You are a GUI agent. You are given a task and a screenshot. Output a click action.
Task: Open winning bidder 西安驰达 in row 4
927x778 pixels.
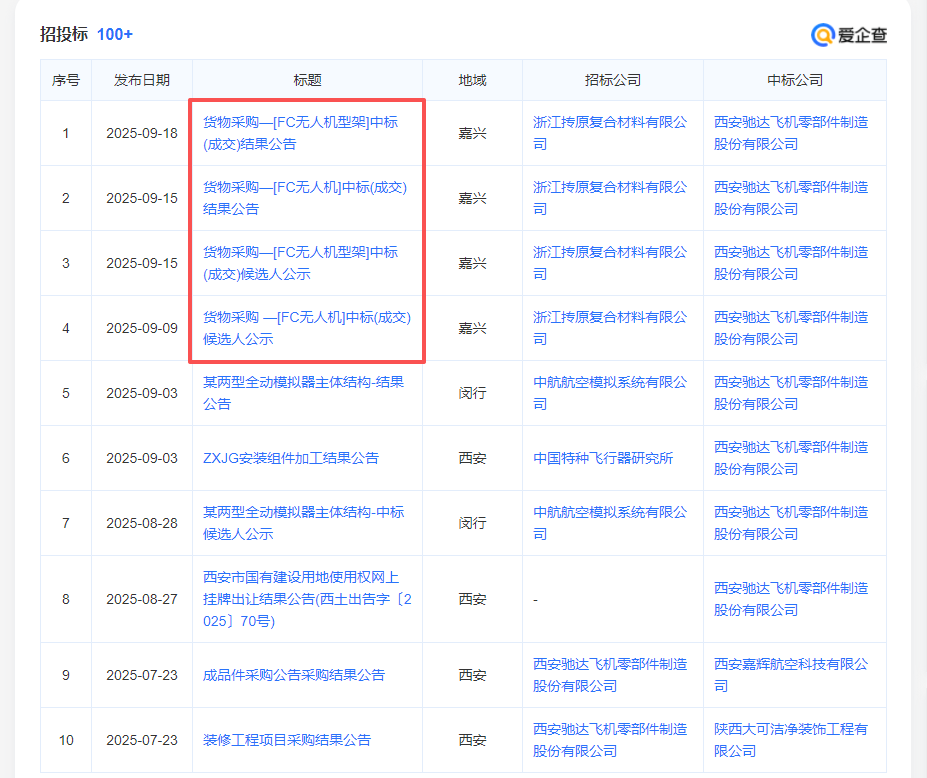791,328
